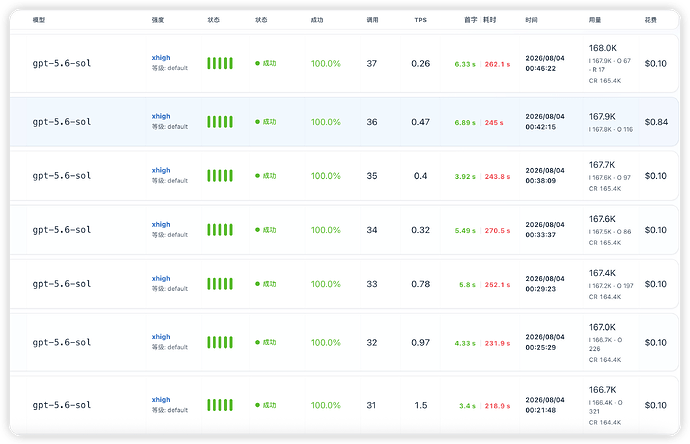Open the xhigh link in the 36-call row
690x444 pixels.
click(161, 116)
